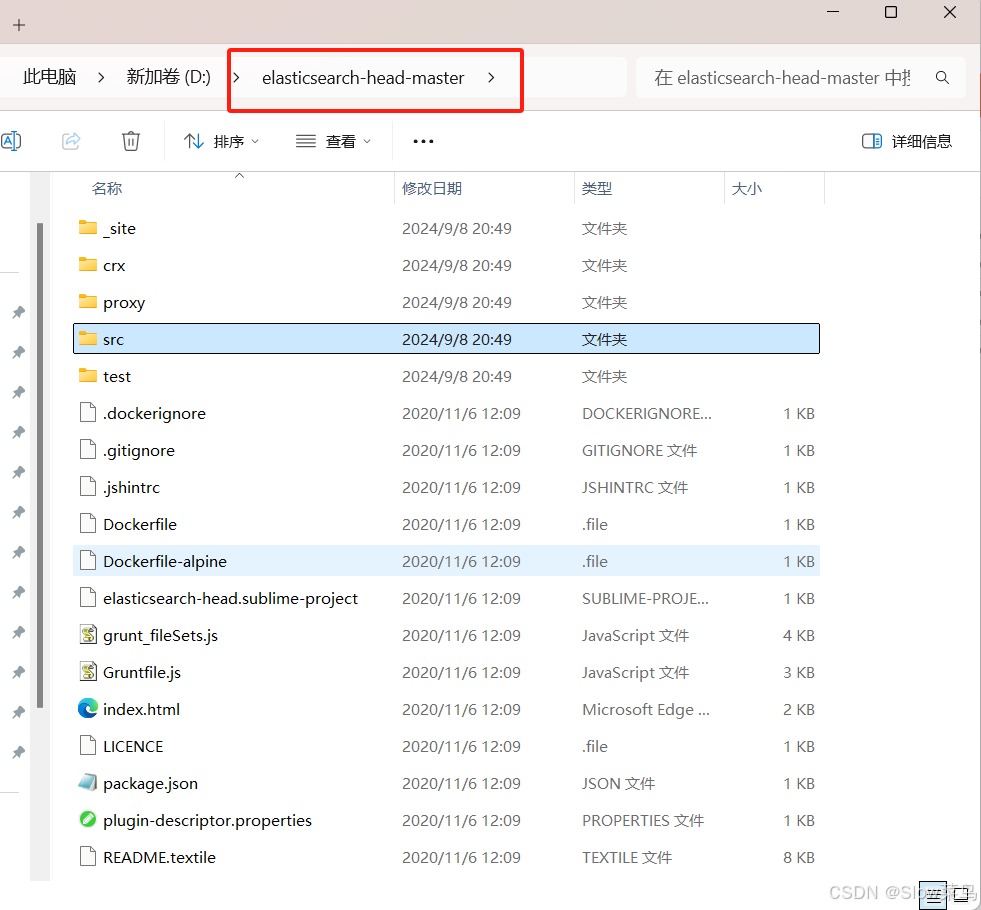Click the LICENCE file icon
Screen dimensions: 981x910
(x=88, y=745)
